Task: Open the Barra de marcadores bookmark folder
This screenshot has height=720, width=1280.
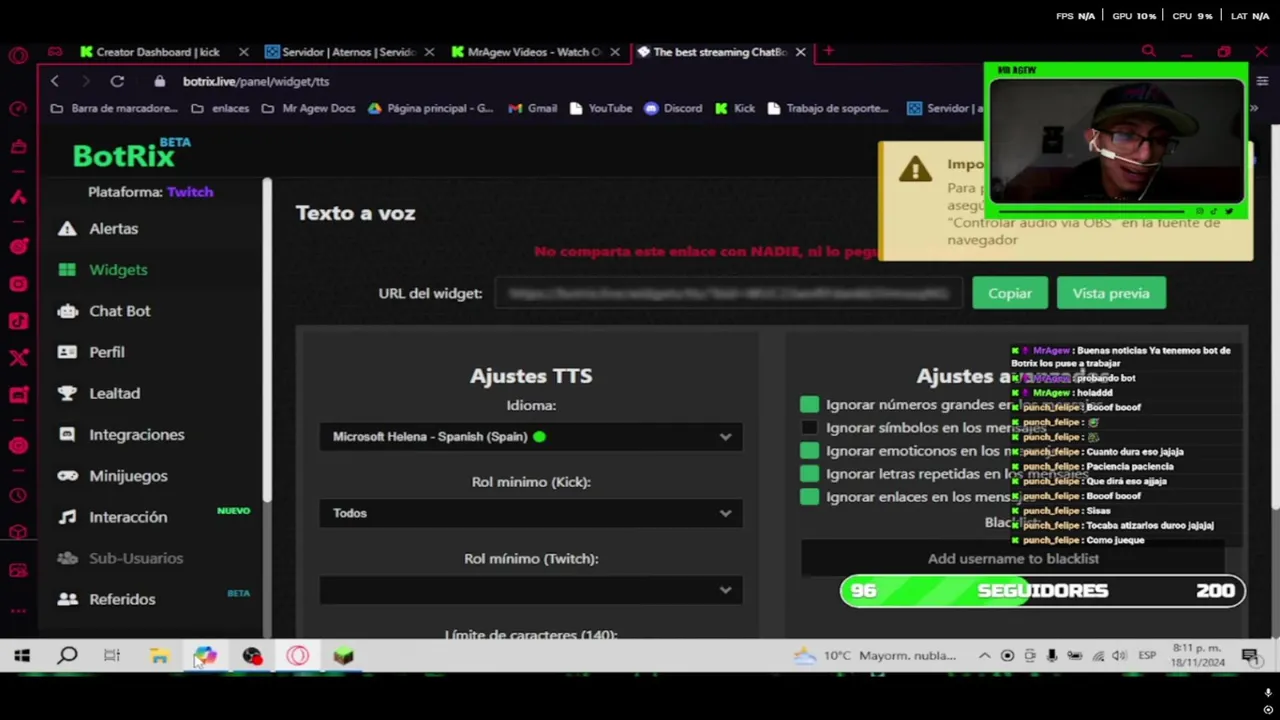Action: 114,108
